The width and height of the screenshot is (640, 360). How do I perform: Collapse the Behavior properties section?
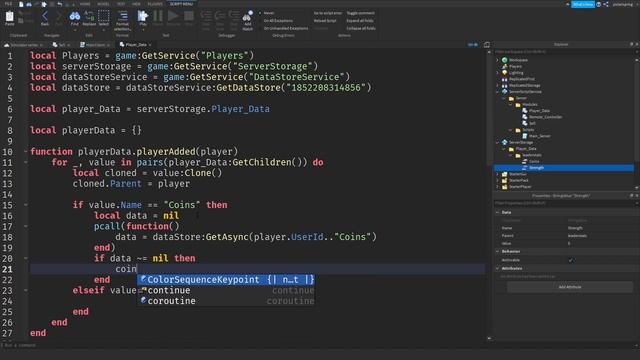tap(498, 251)
